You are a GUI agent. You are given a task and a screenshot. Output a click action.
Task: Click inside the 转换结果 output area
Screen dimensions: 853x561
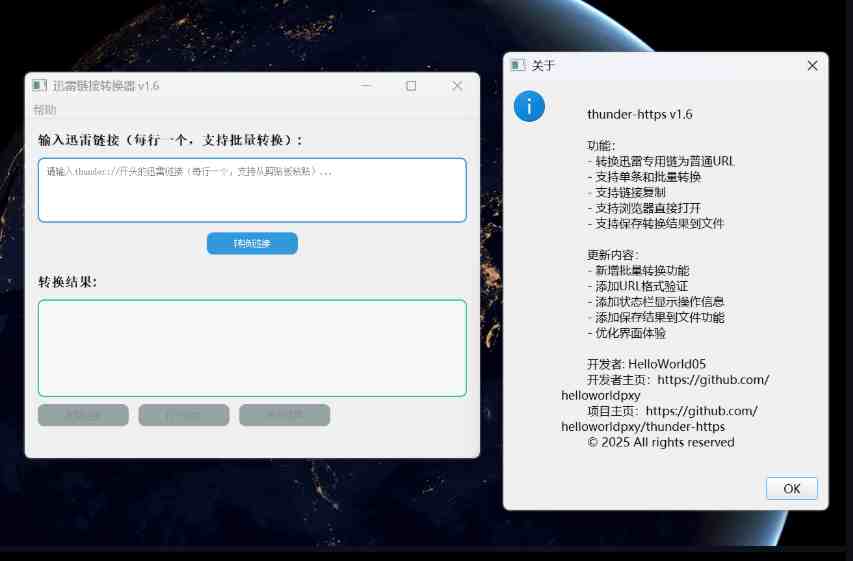pyautogui.click(x=252, y=348)
